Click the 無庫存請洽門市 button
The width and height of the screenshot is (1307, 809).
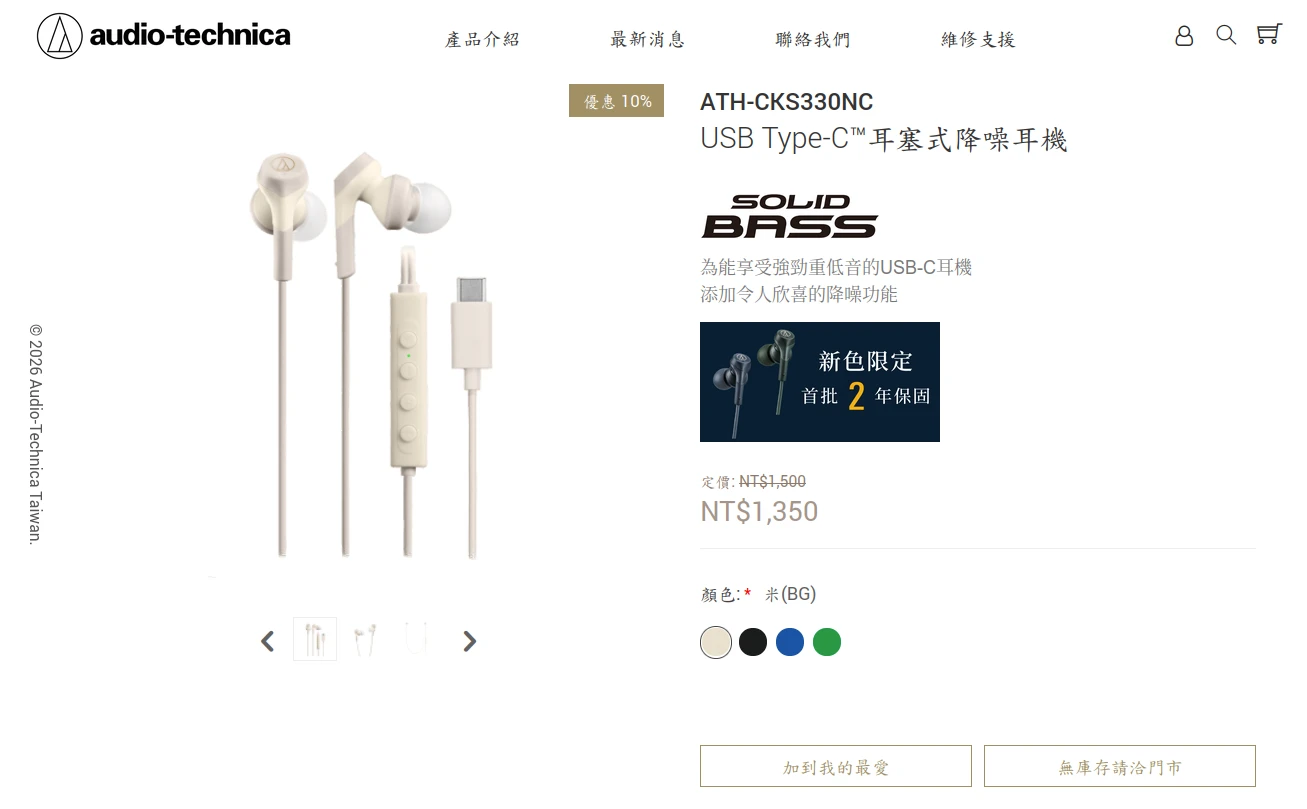1120,766
